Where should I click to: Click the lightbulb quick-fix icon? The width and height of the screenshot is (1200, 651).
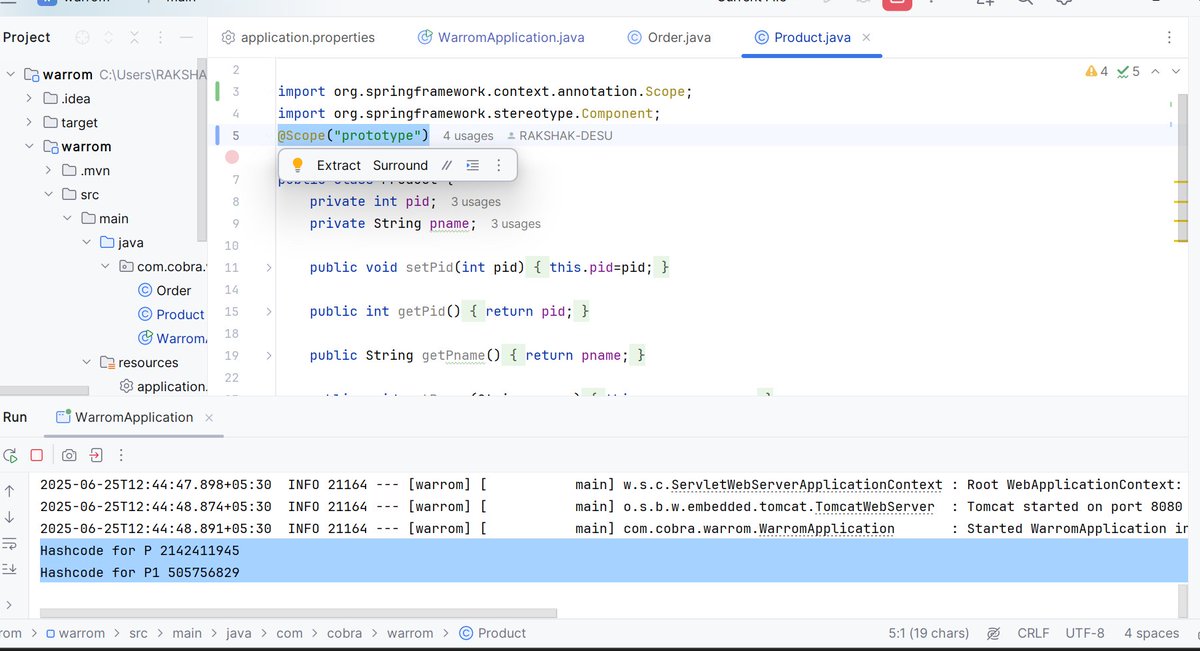[297, 165]
